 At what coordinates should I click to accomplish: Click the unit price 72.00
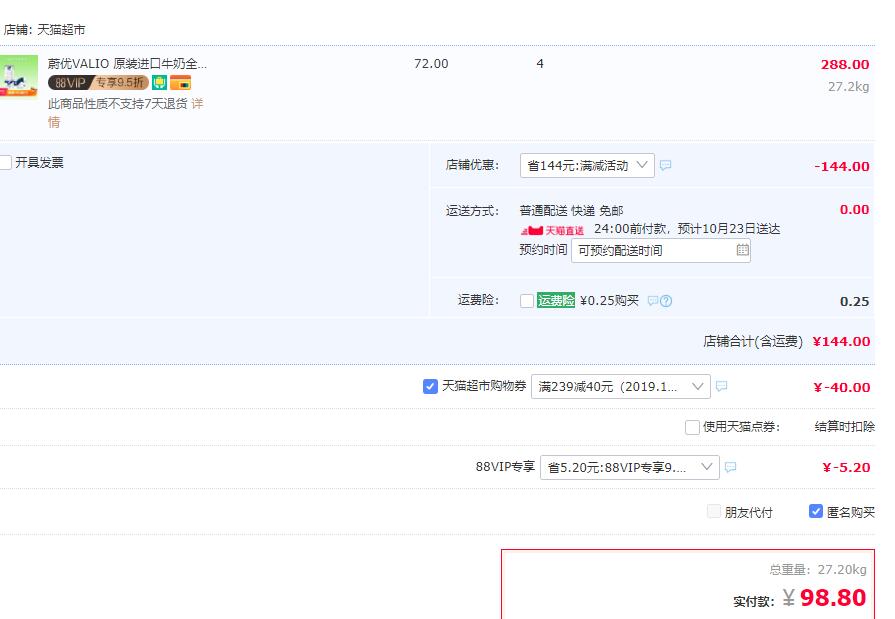coord(431,64)
